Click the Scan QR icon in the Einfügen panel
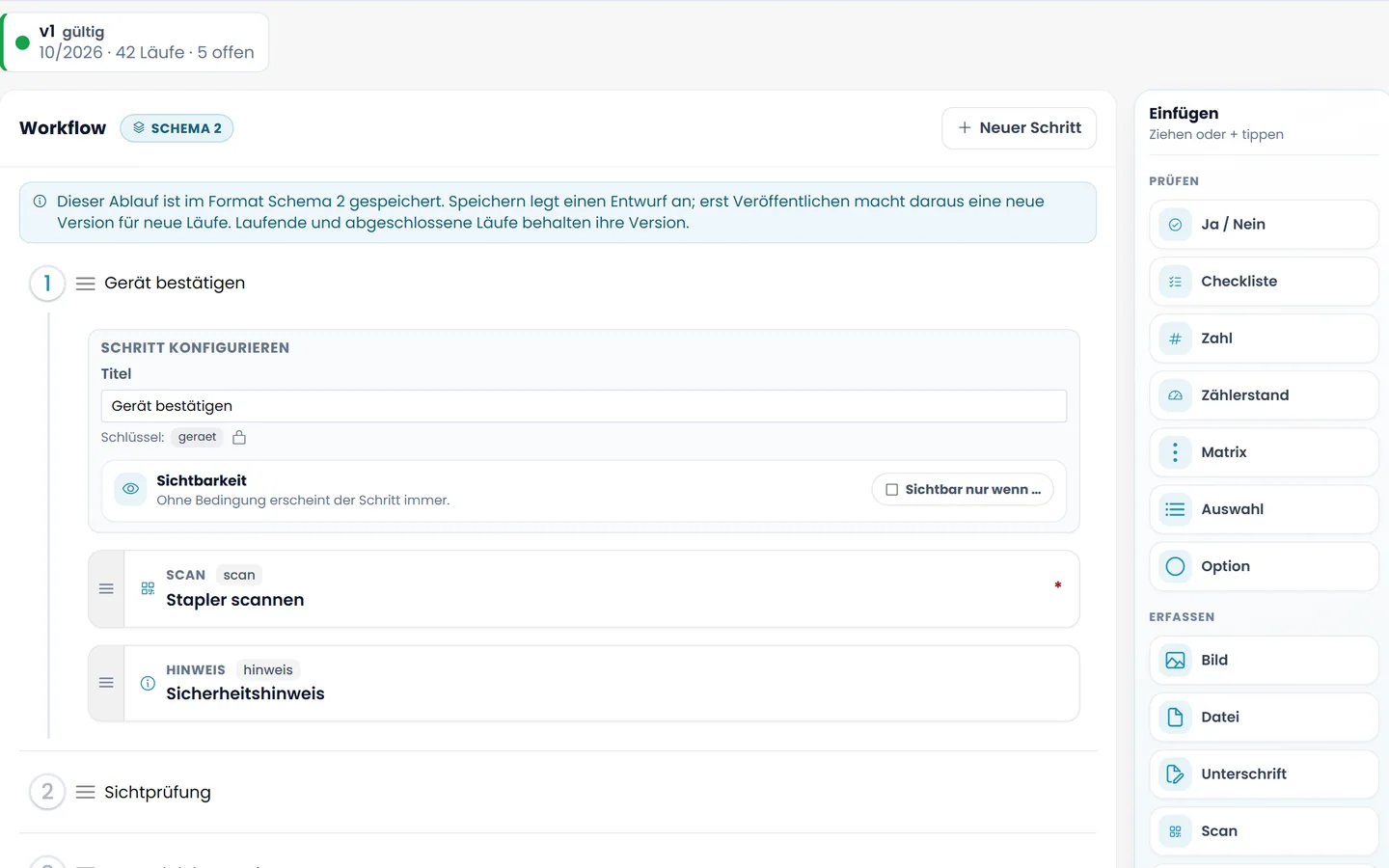 pos(1175,831)
